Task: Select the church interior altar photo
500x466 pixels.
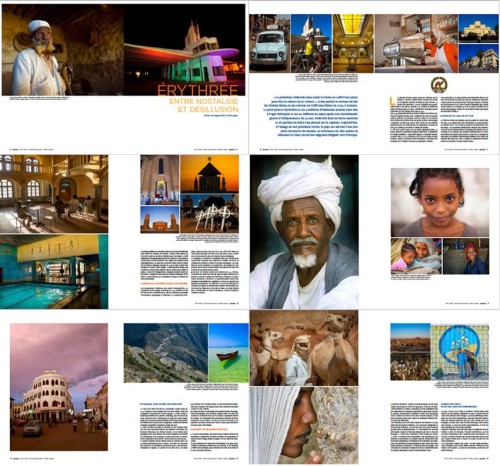Action: 160,180
